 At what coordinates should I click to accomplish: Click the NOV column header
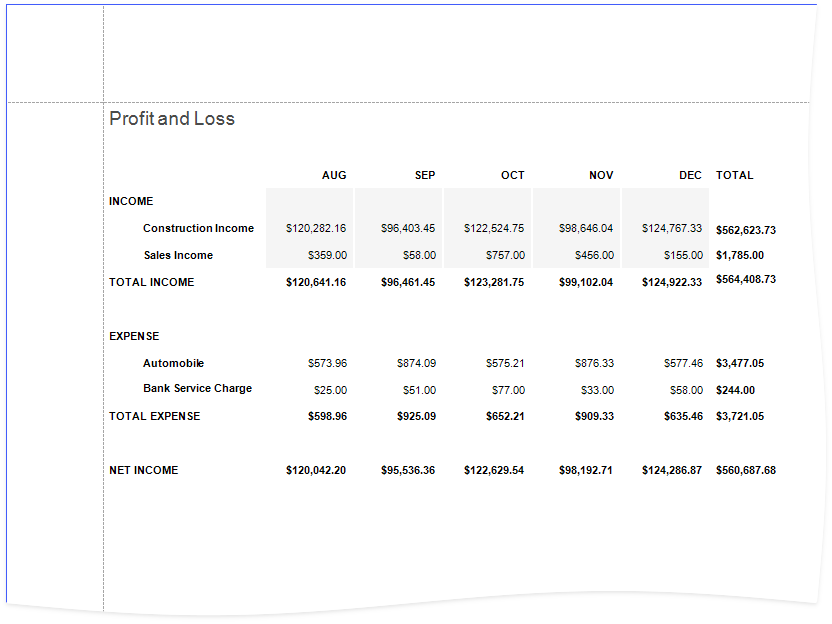pos(601,175)
